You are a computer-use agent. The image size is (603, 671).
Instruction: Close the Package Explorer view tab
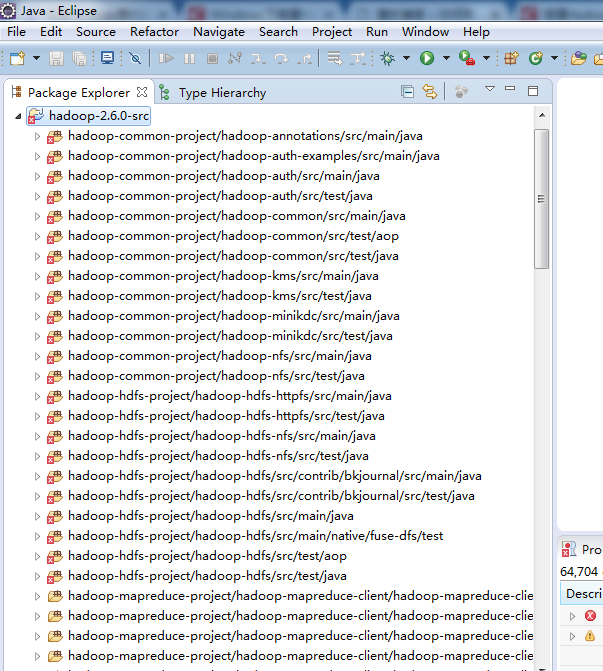(142, 92)
